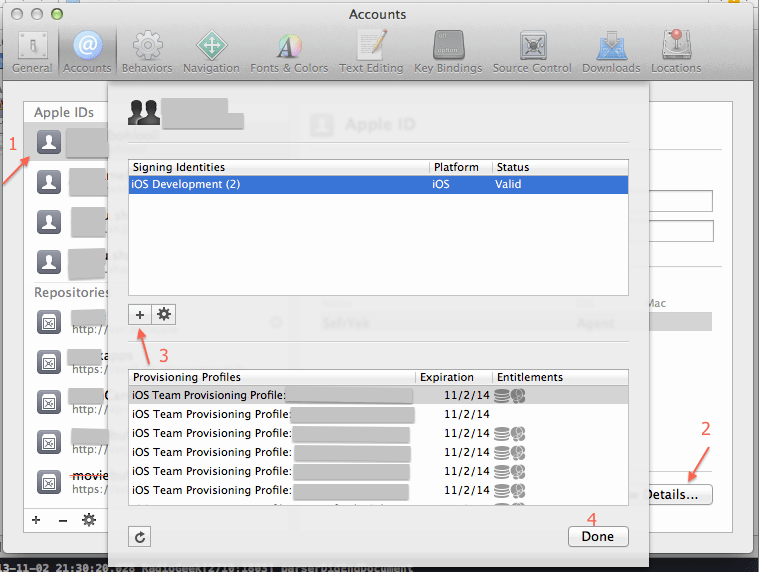The height and width of the screenshot is (572, 759).
Task: Select the second Apple ID account
Action: click(66, 182)
